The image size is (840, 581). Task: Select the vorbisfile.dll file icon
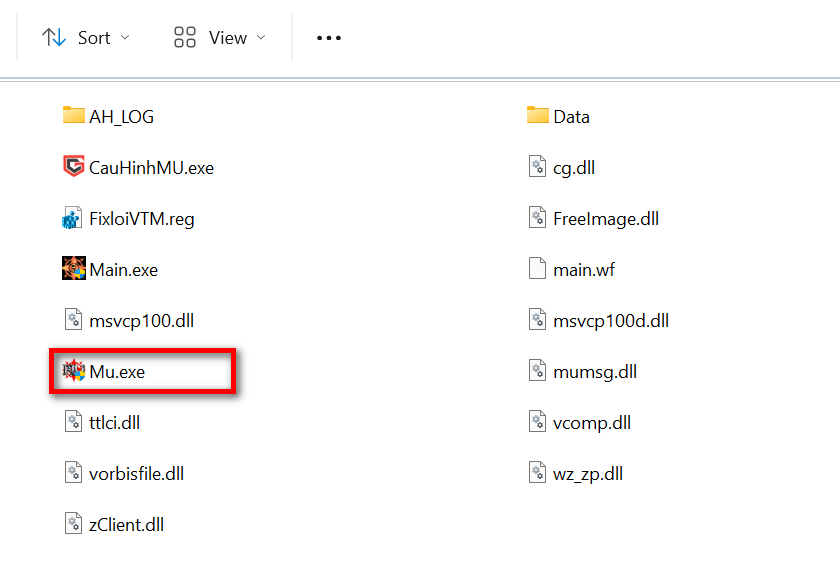(x=73, y=473)
